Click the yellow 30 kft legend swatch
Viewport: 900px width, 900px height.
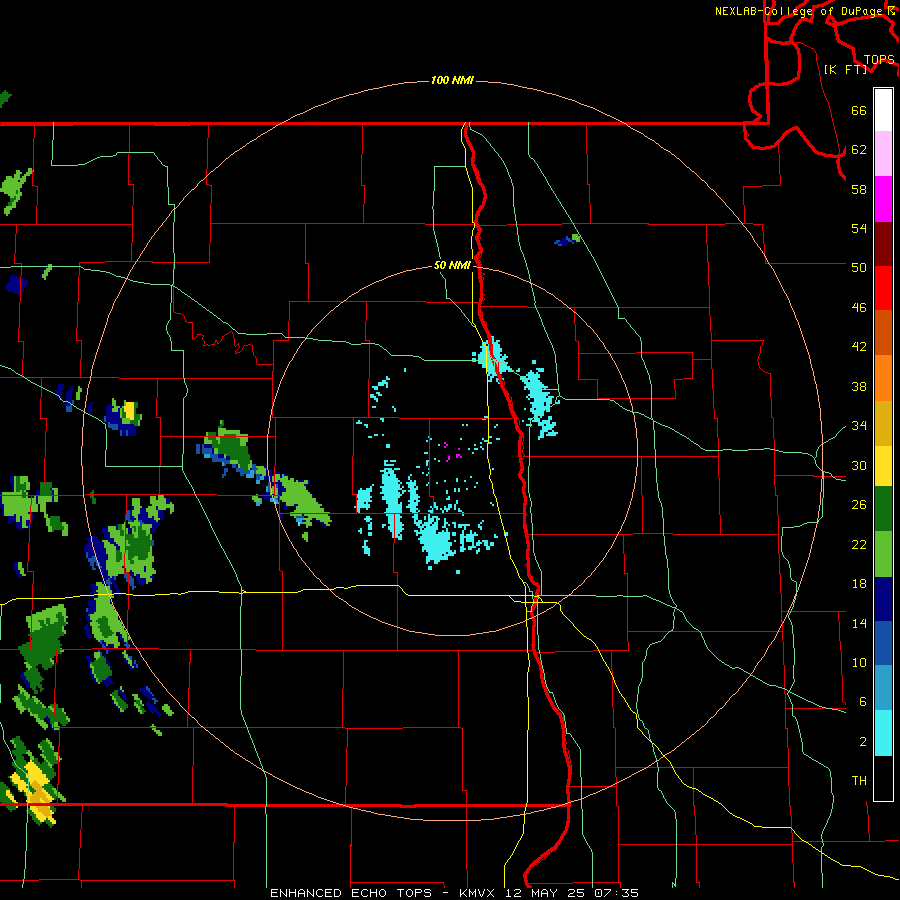coord(883,466)
